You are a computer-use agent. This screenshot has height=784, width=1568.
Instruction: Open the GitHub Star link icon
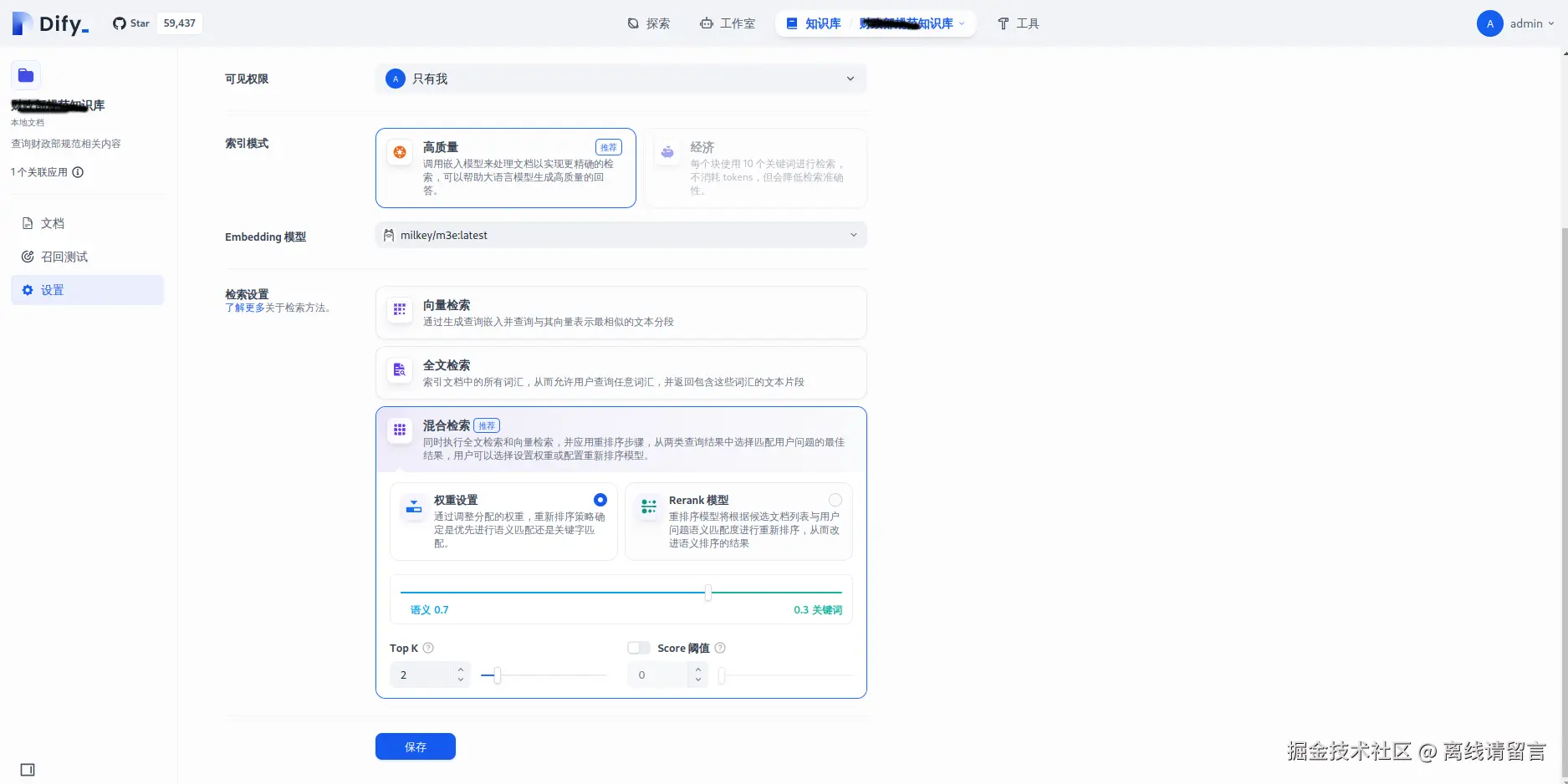point(119,23)
